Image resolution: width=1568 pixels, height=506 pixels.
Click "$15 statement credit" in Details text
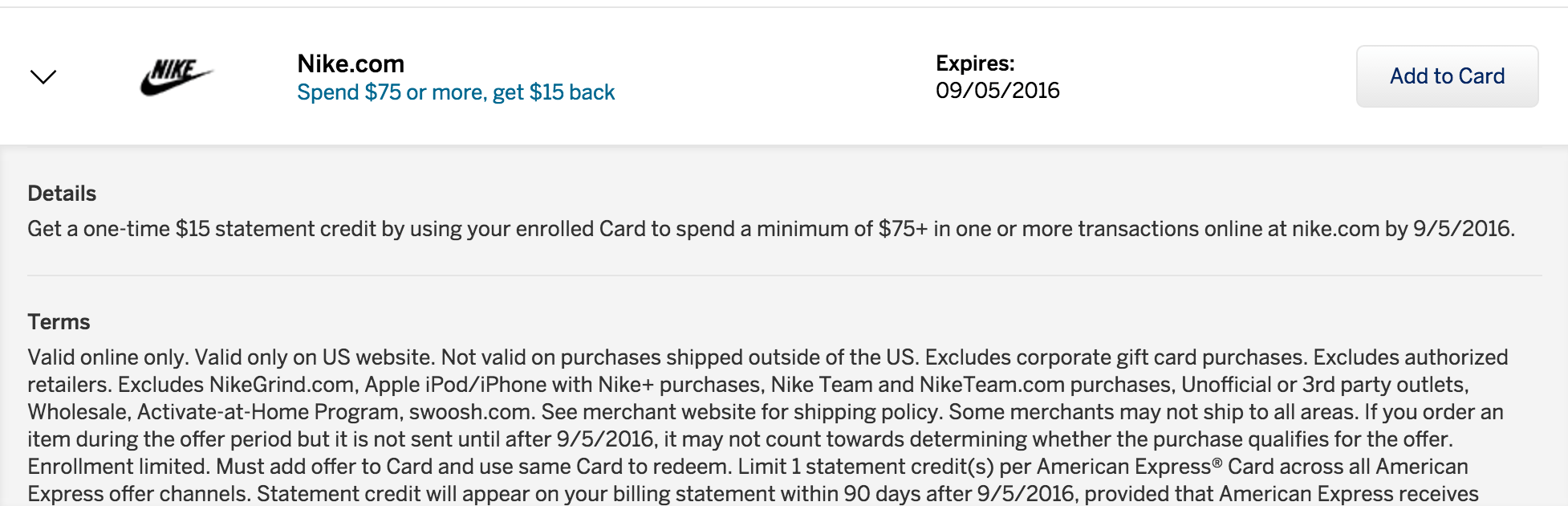(x=276, y=229)
